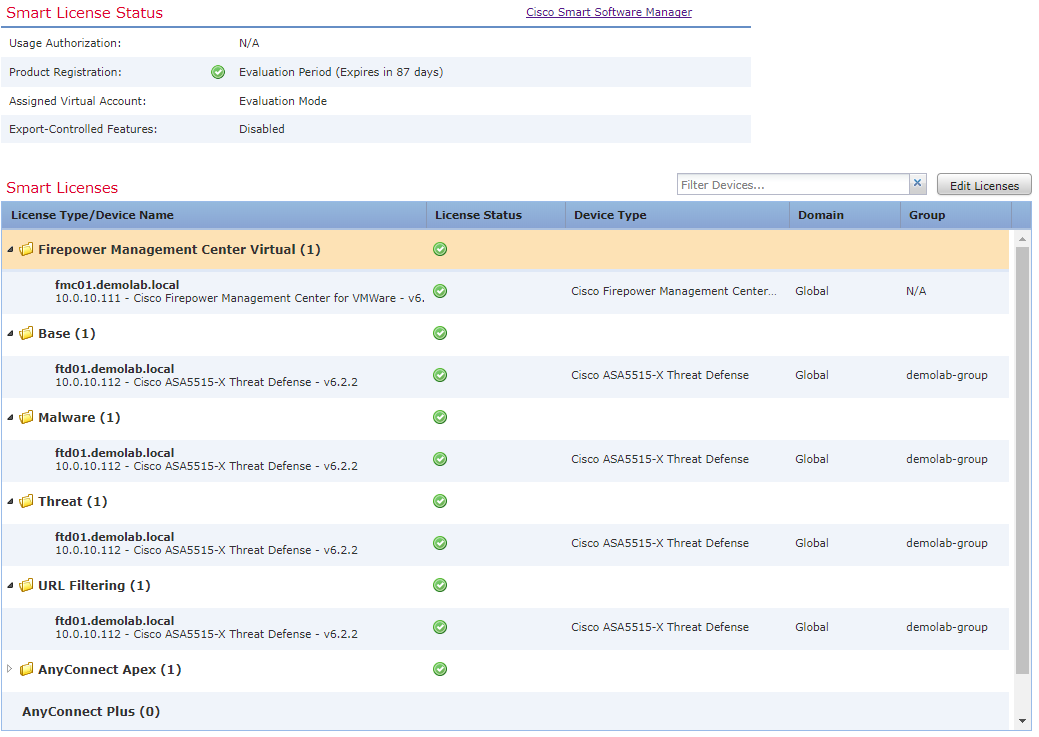Image resolution: width=1039 pixels, height=737 pixels.
Task: Click the Cisco Firepower Management Center device type
Action: coord(674,291)
